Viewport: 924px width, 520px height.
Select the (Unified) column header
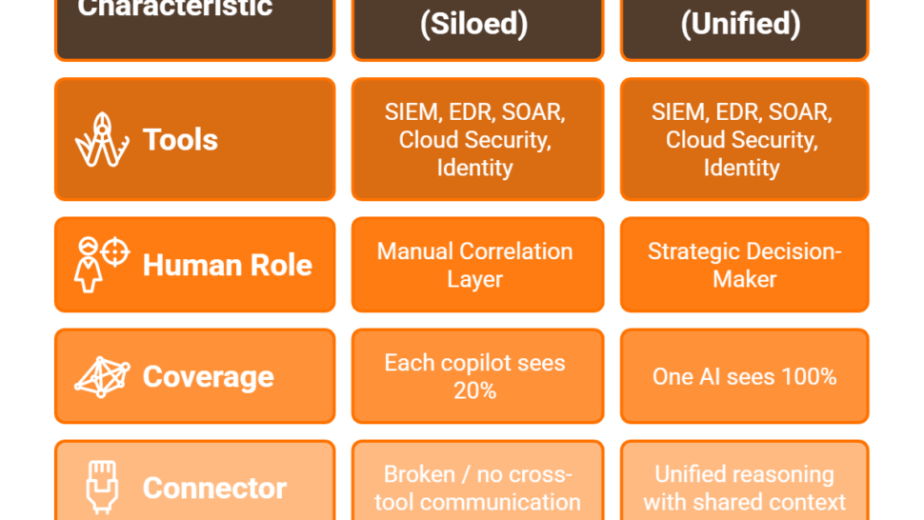[x=744, y=25]
